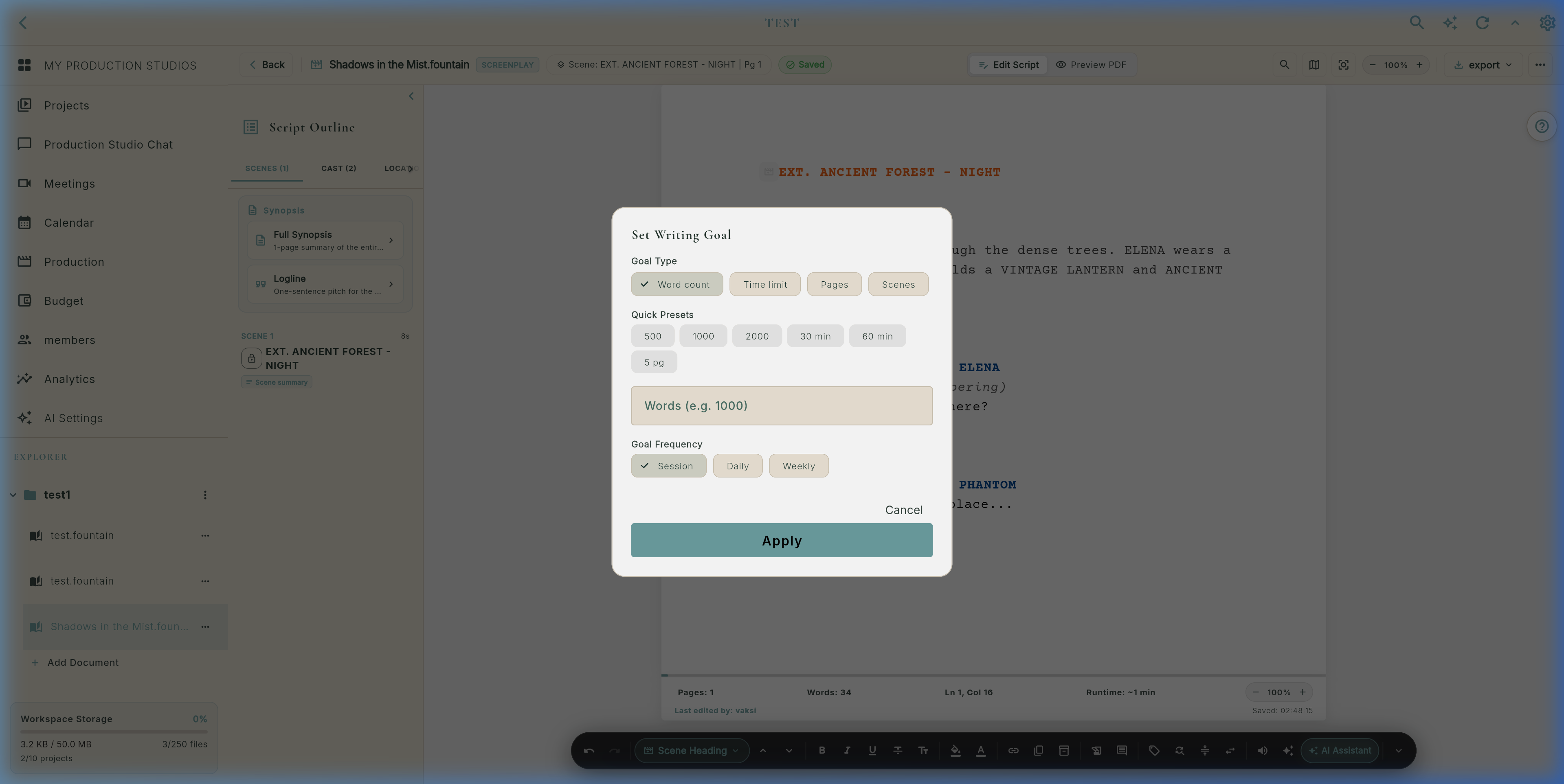Collapse the test1 folder
1564x784 pixels.
[13, 495]
